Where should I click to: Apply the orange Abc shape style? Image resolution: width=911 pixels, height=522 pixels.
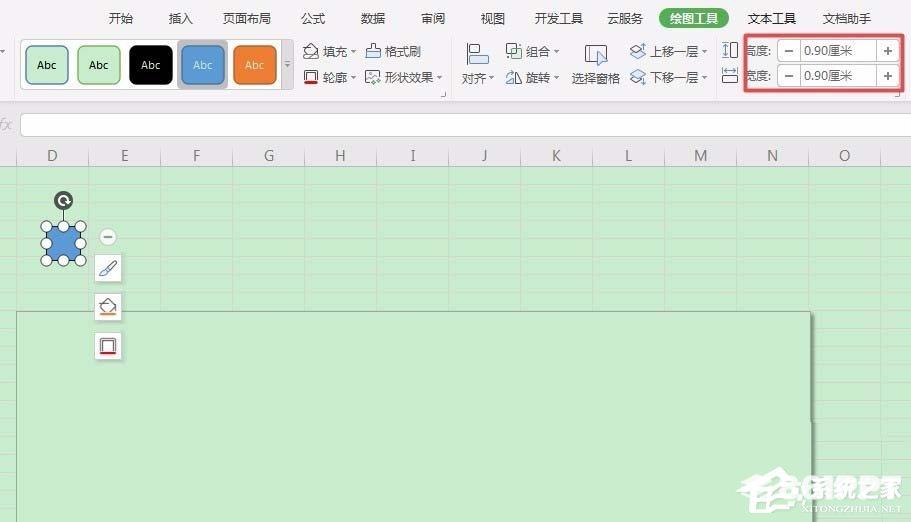point(254,65)
